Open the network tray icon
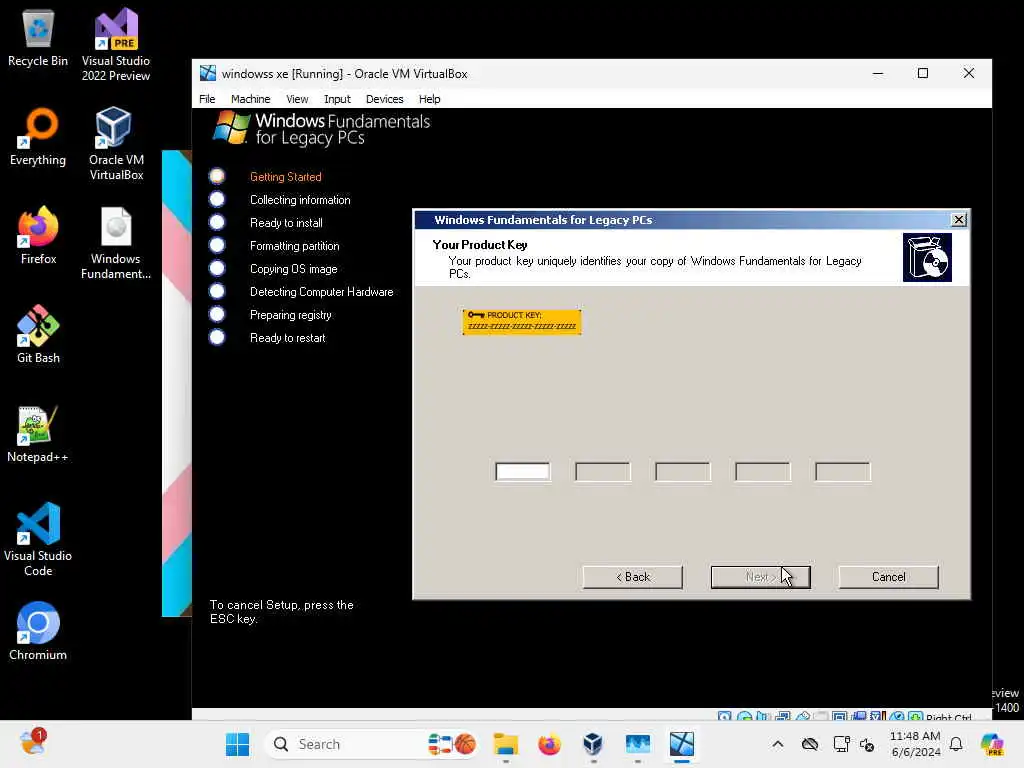 point(842,744)
